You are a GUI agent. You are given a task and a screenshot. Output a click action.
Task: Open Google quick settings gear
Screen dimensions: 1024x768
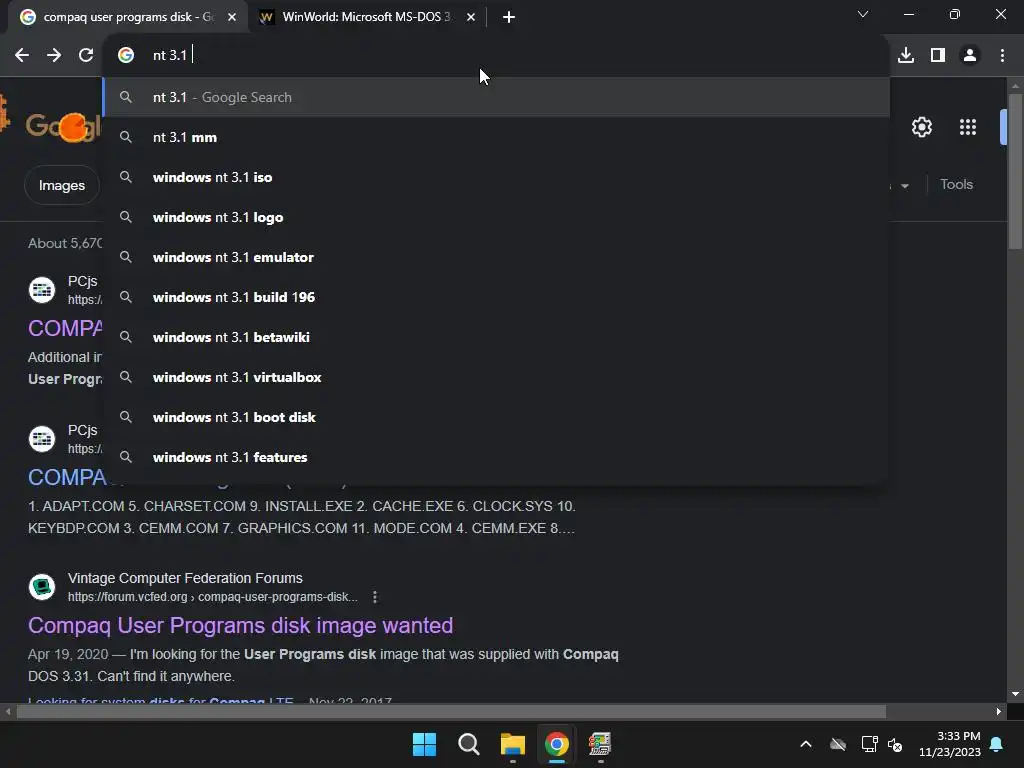pyautogui.click(x=921, y=127)
